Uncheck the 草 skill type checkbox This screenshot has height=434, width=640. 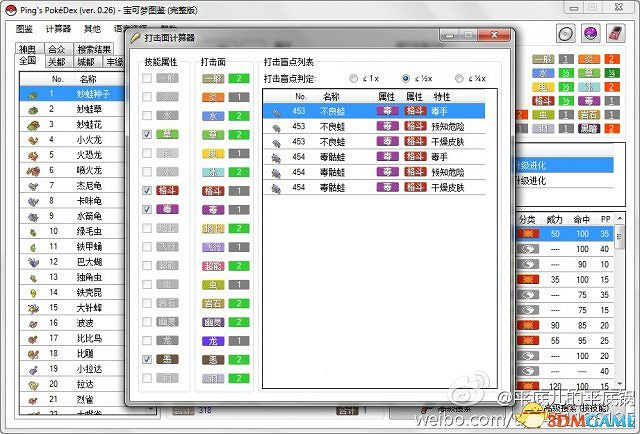(147, 134)
